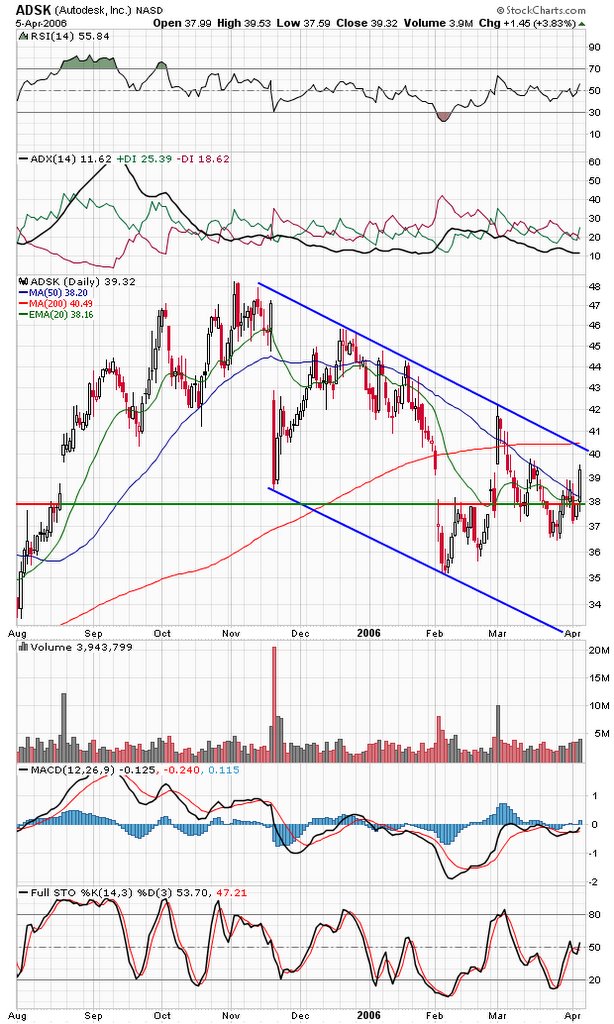Screen dimensions: 614x1024
Task: Click the -2 tick on MACD axis
Action: point(594,882)
